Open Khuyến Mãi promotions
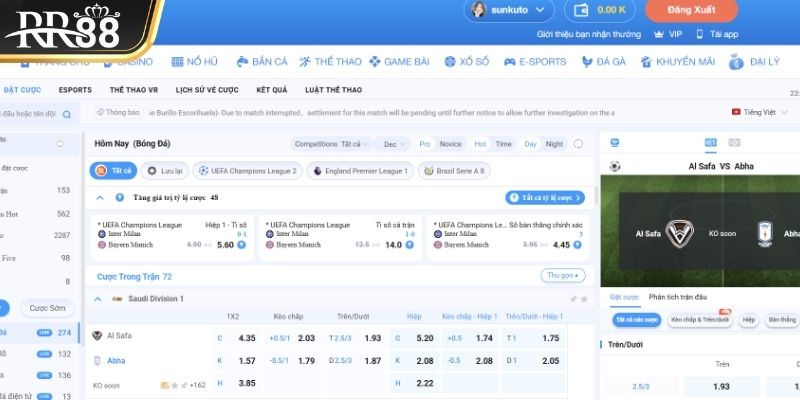The image size is (800, 400). coord(678,62)
